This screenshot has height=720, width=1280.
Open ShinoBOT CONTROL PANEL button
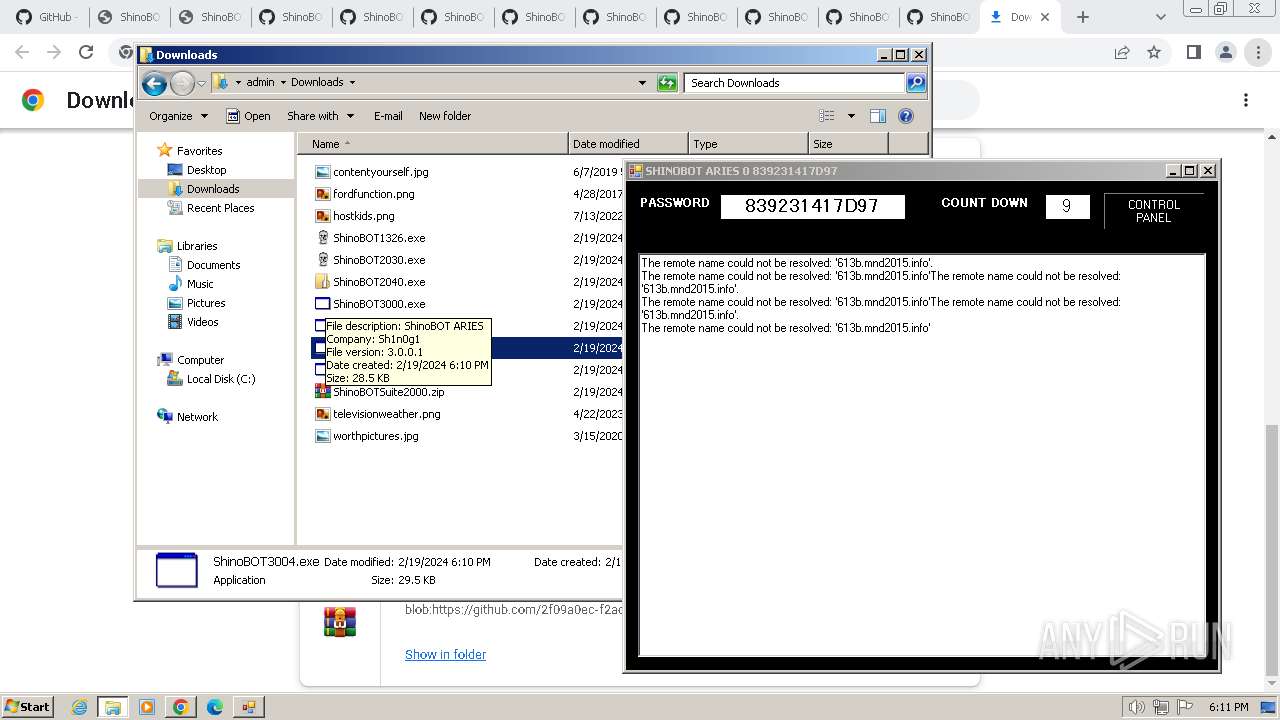1154,211
